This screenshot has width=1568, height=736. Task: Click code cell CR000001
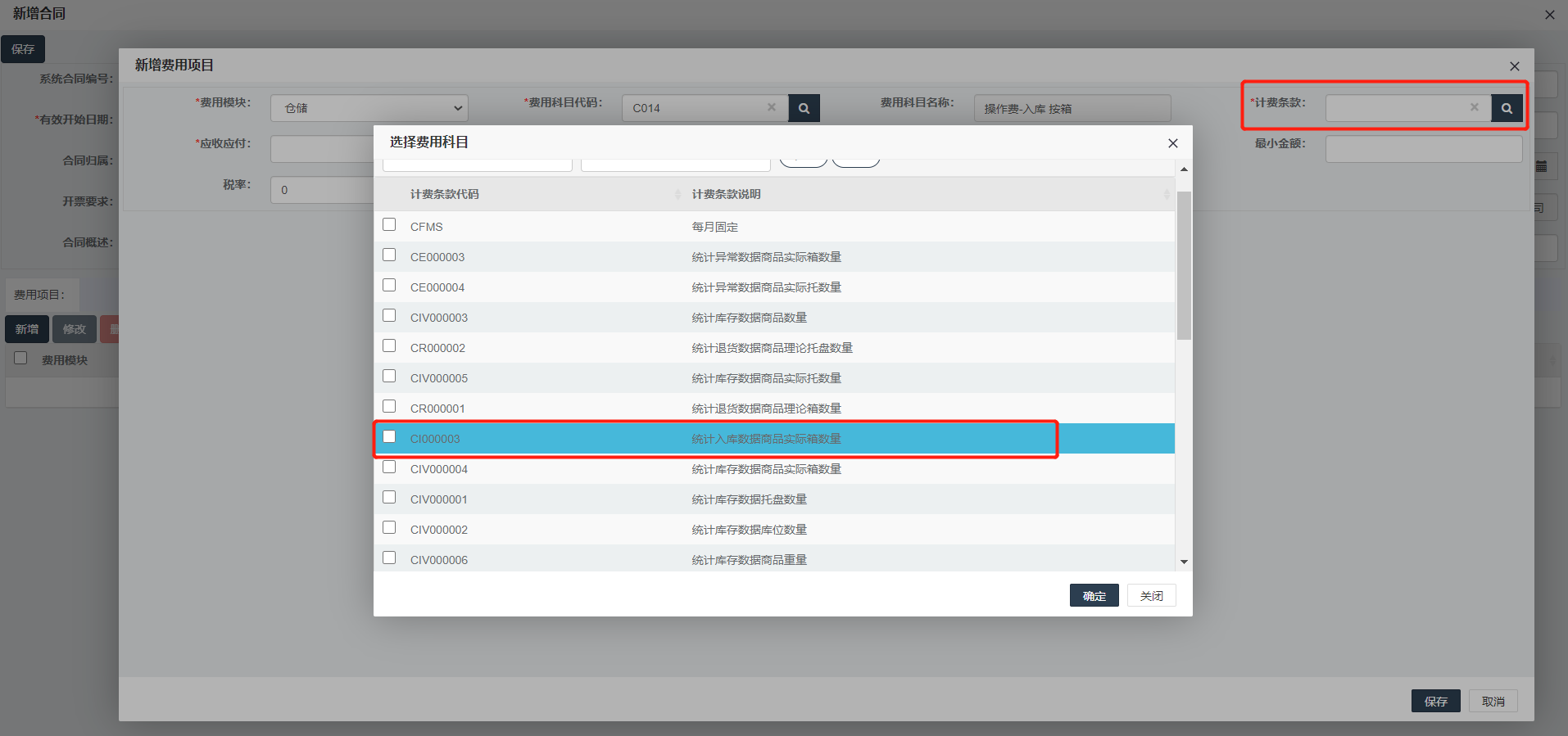(x=437, y=409)
